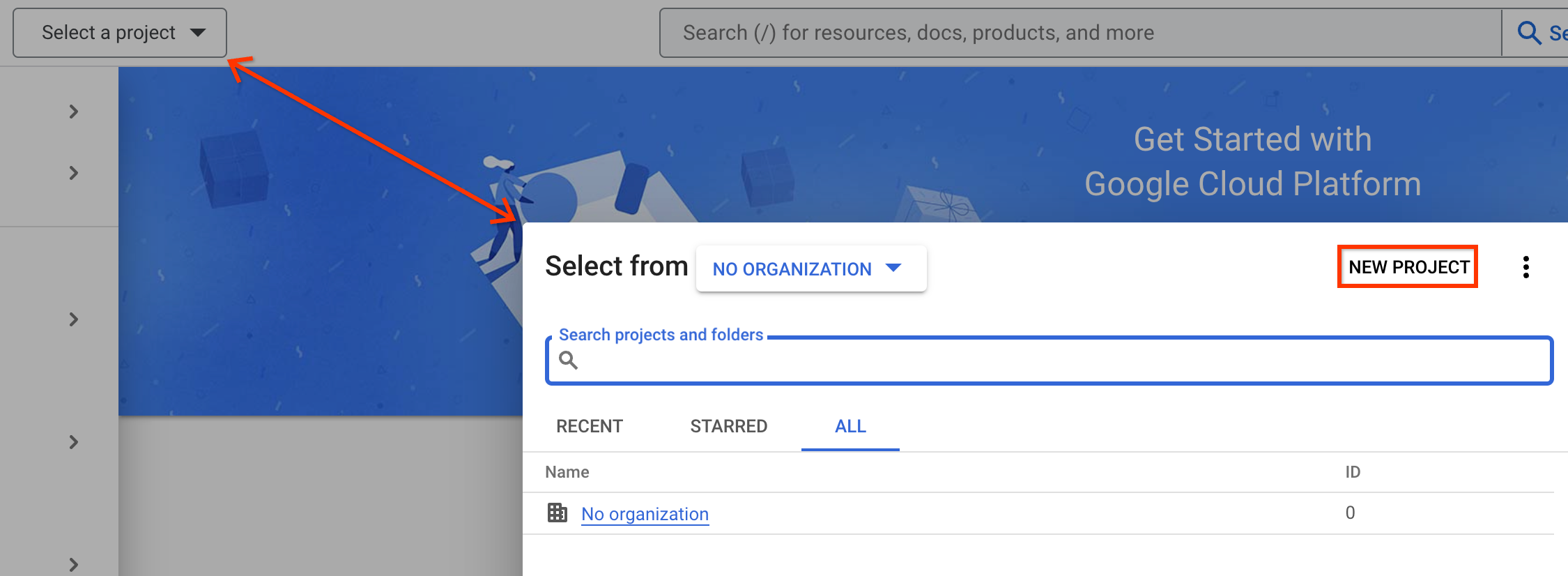The height and width of the screenshot is (576, 1568).
Task: Click the magnifier icon in project search
Action: (568, 361)
